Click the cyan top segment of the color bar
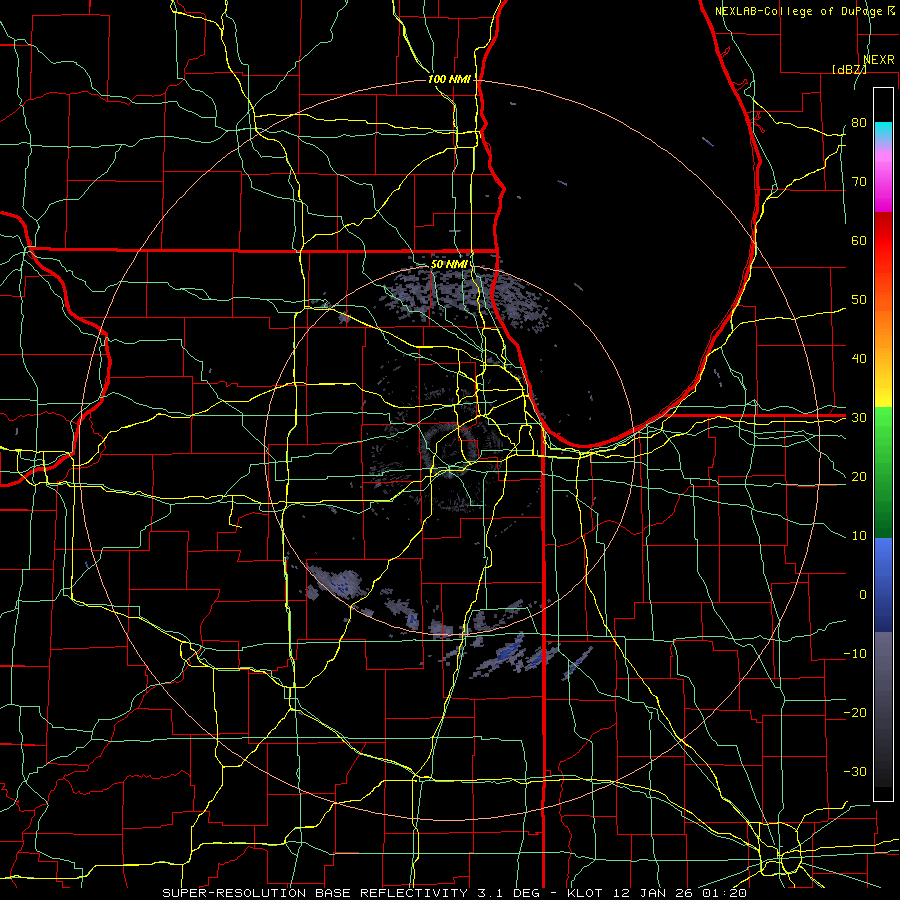This screenshot has width=900, height=900. (x=883, y=131)
